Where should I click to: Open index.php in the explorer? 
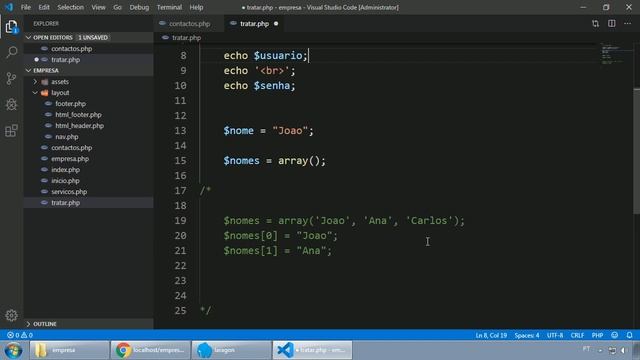click(x=89, y=170)
